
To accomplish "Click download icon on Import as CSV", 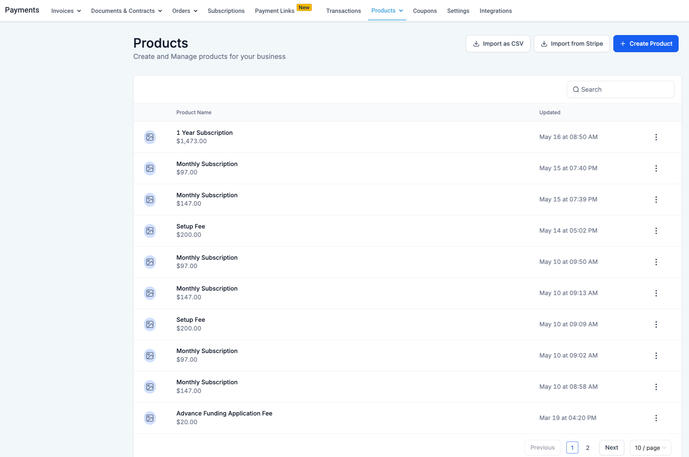I will [x=476, y=44].
